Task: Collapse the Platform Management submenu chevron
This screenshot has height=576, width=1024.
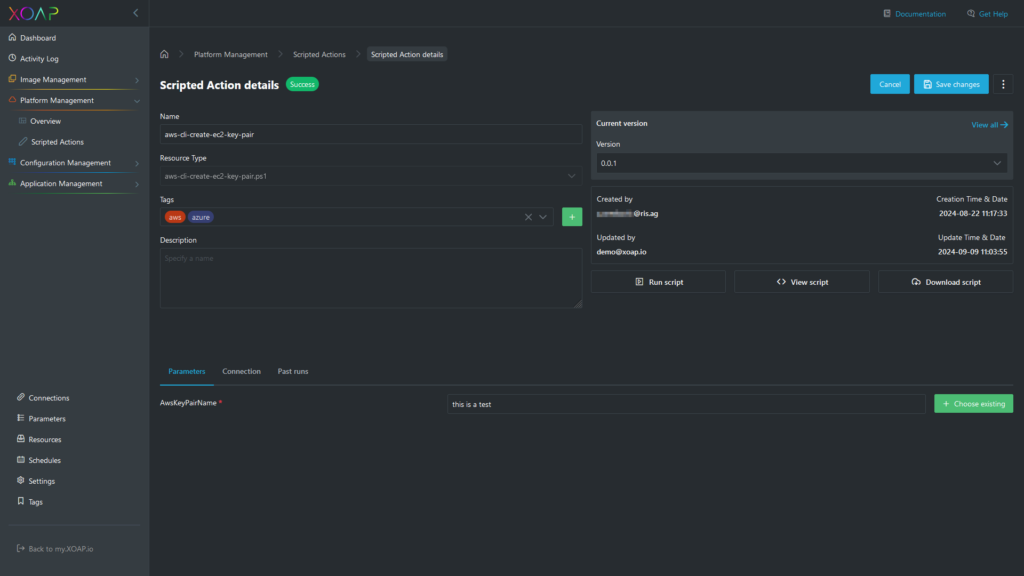Action: (137, 101)
